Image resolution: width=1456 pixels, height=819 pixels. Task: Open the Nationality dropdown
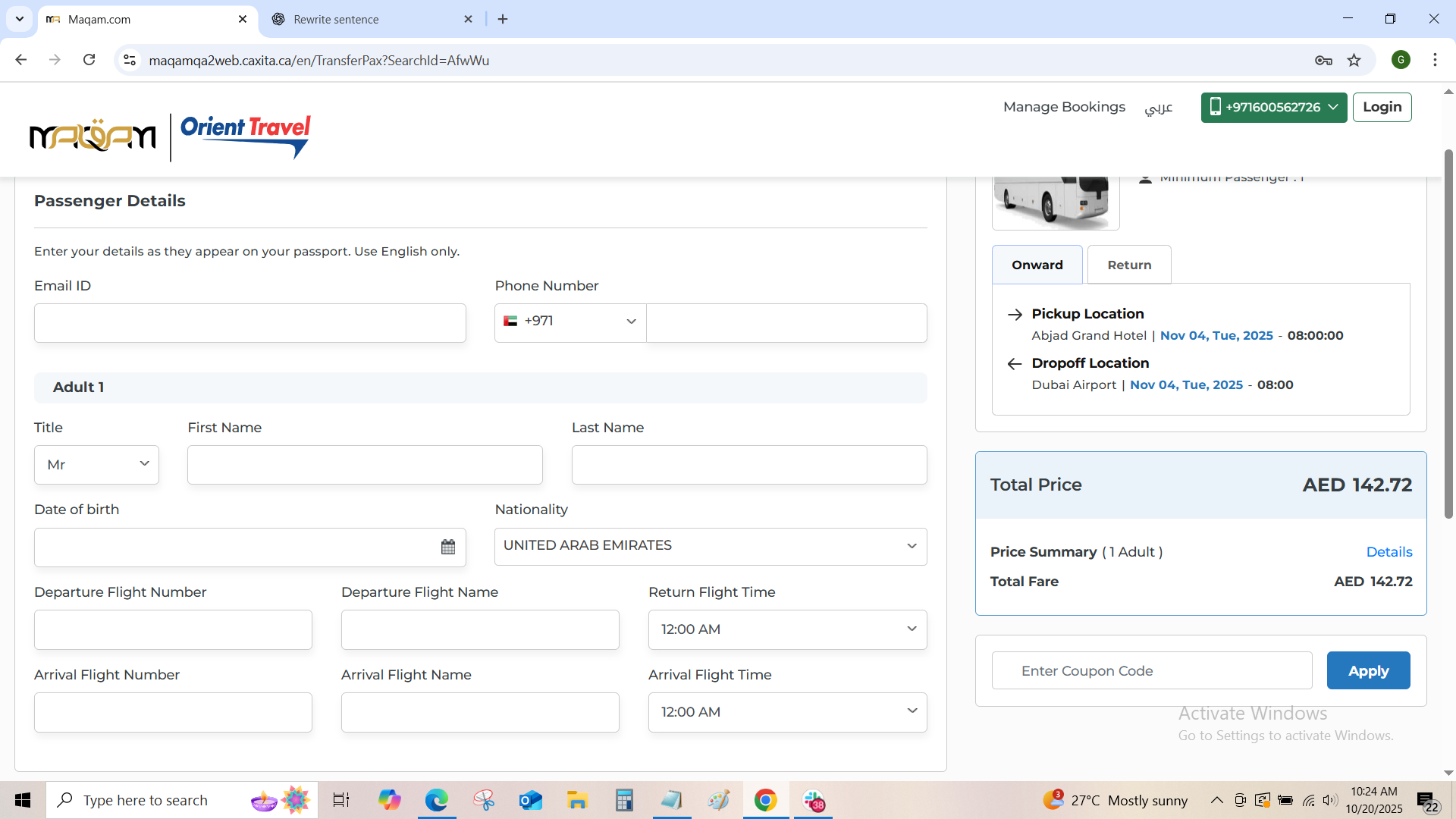click(710, 546)
